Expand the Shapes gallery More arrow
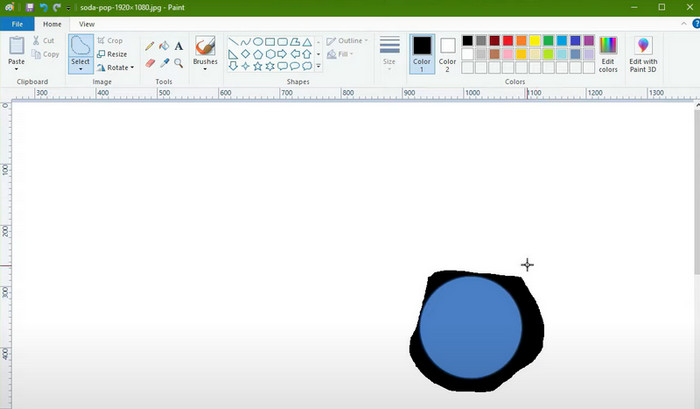The height and width of the screenshot is (409, 700). 318,66
